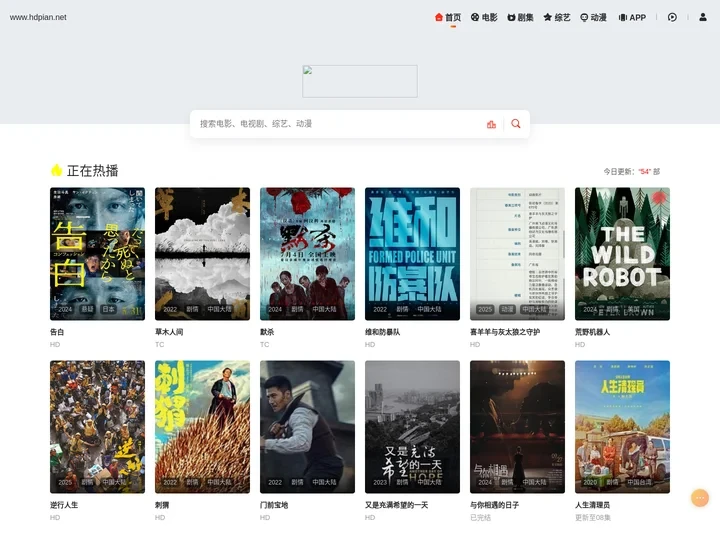Open the watch history icon
The height and width of the screenshot is (540, 720).
(x=672, y=17)
